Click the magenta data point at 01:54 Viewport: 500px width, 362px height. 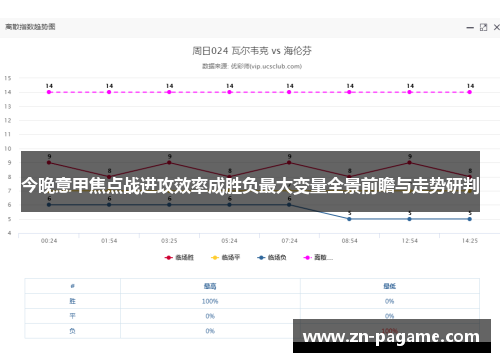point(109,92)
